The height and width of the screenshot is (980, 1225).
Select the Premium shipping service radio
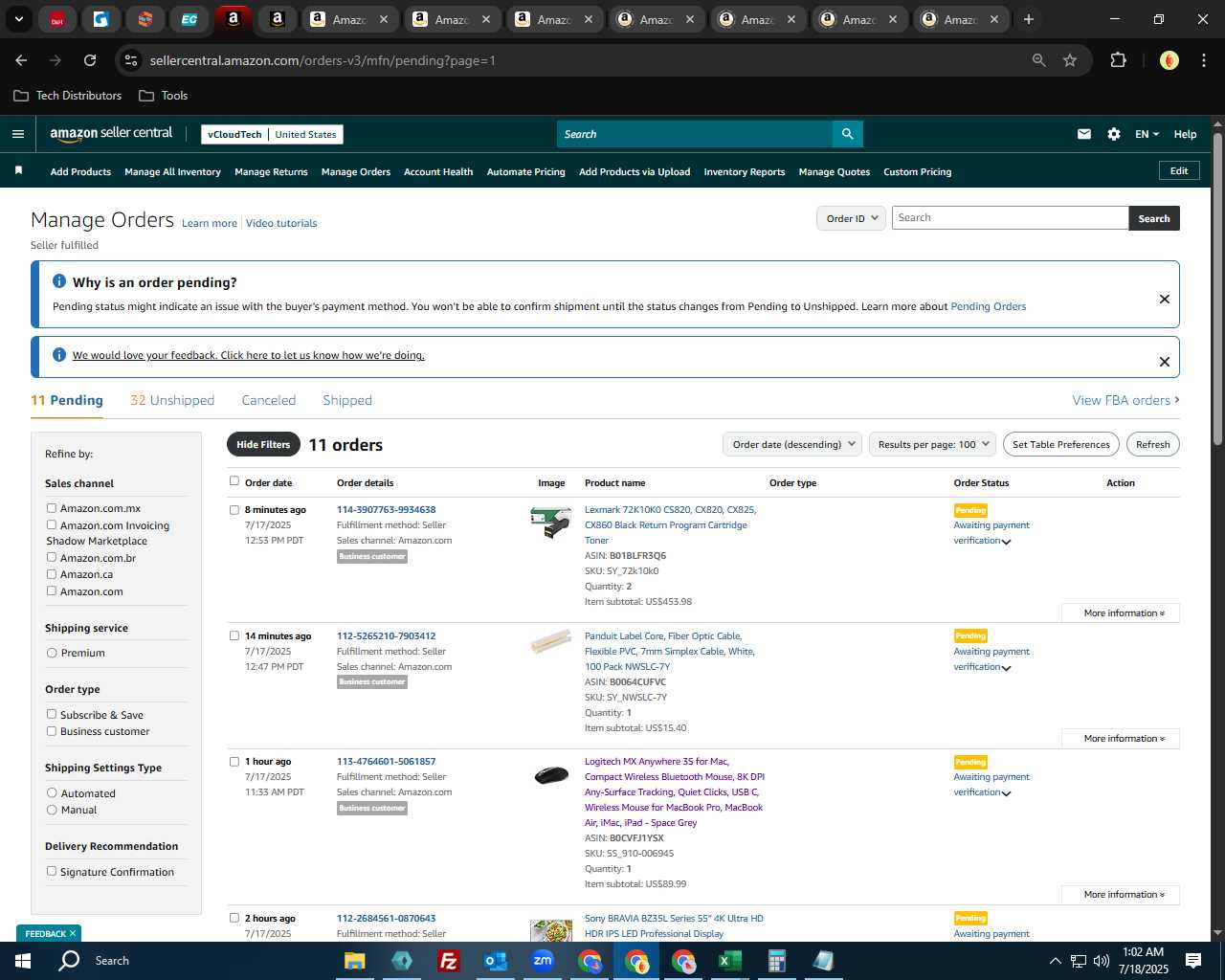click(52, 653)
